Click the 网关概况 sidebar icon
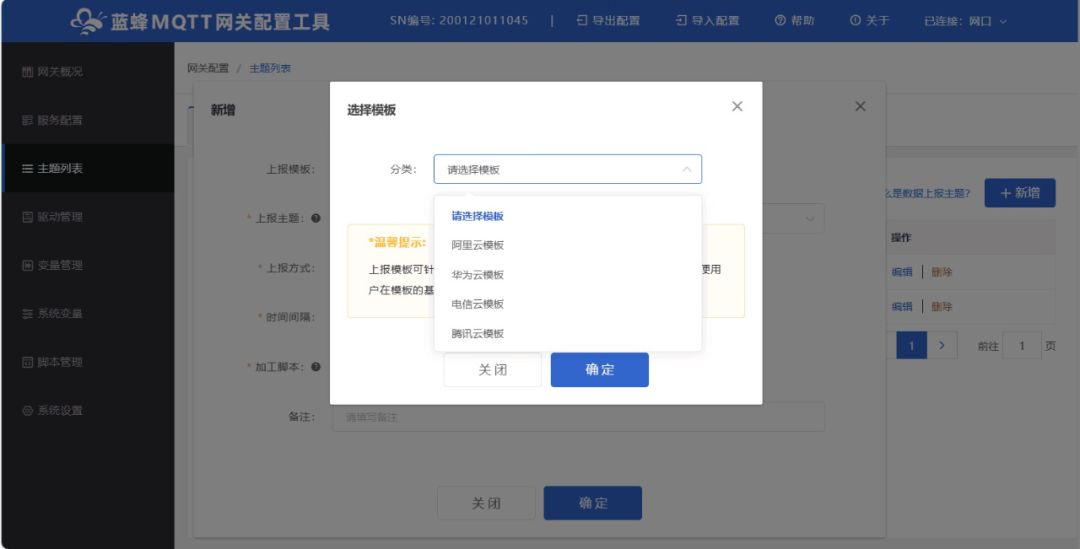This screenshot has width=1080, height=549. tap(28, 72)
